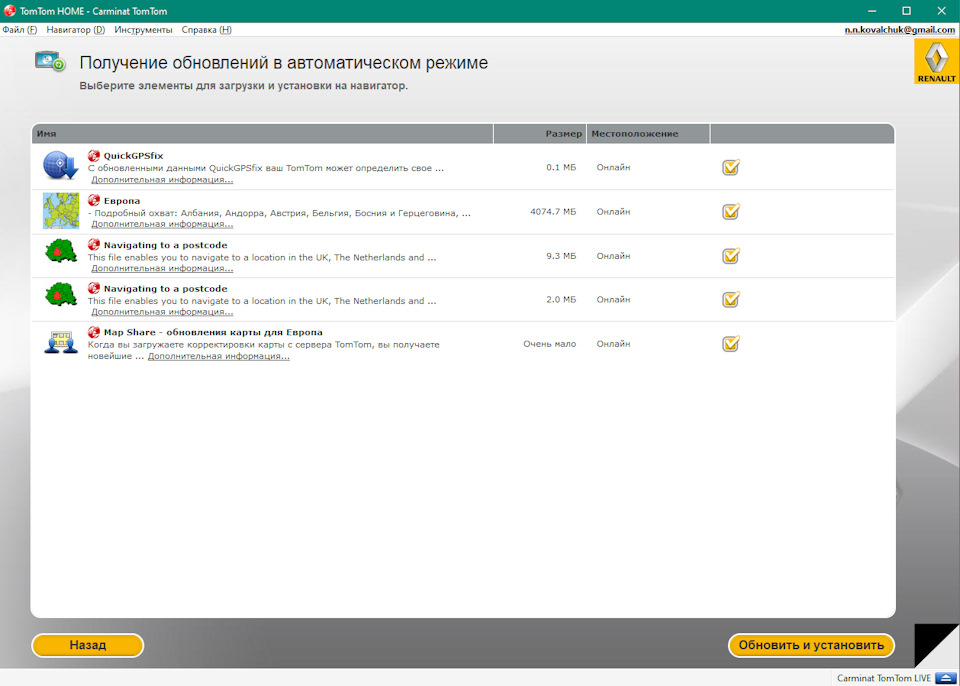Click the QuickGPSfix globe download icon
This screenshot has height=686, width=960.
tap(61, 165)
